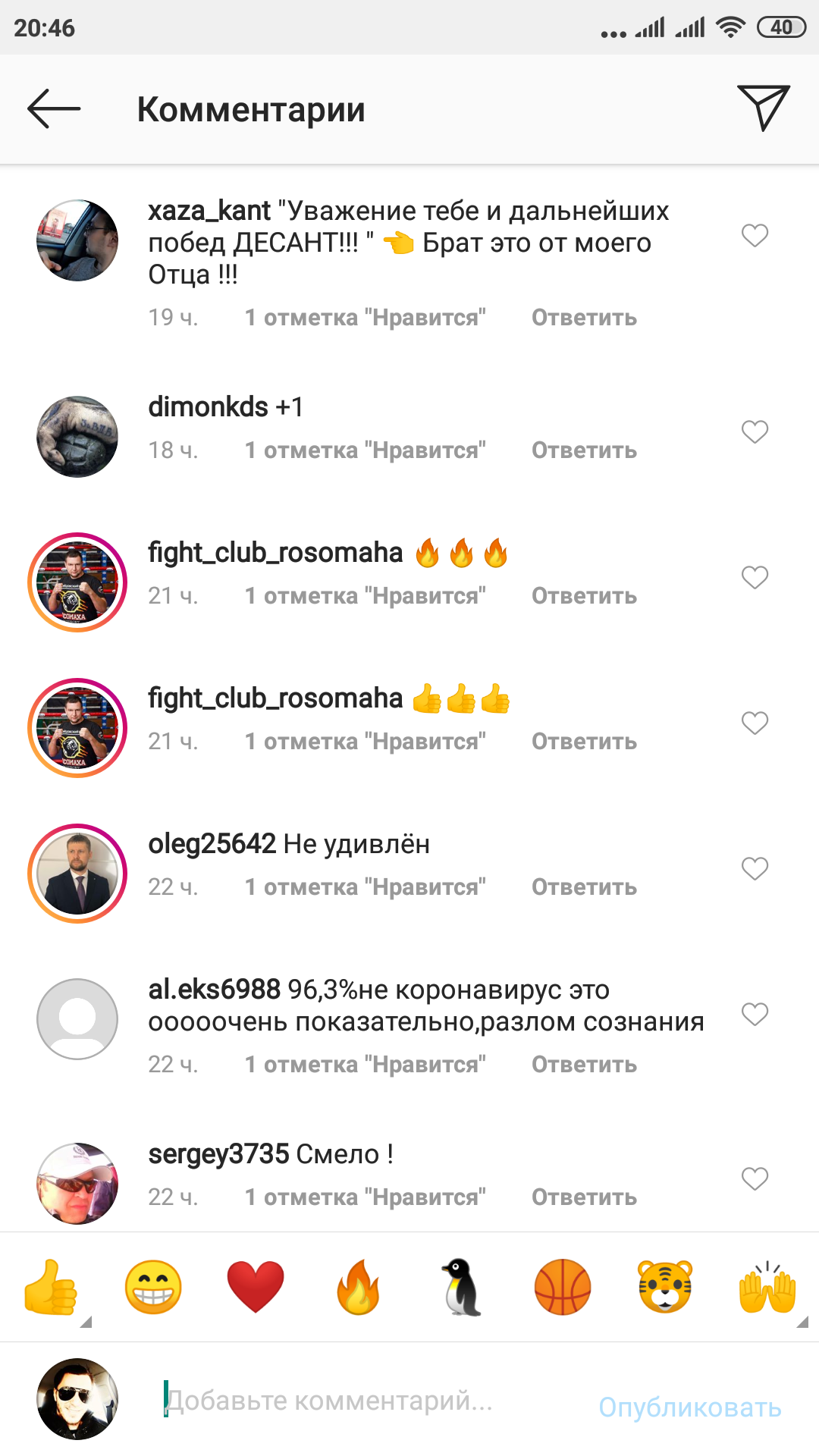
Task: Like the xaza_kant comment
Action: point(755,236)
